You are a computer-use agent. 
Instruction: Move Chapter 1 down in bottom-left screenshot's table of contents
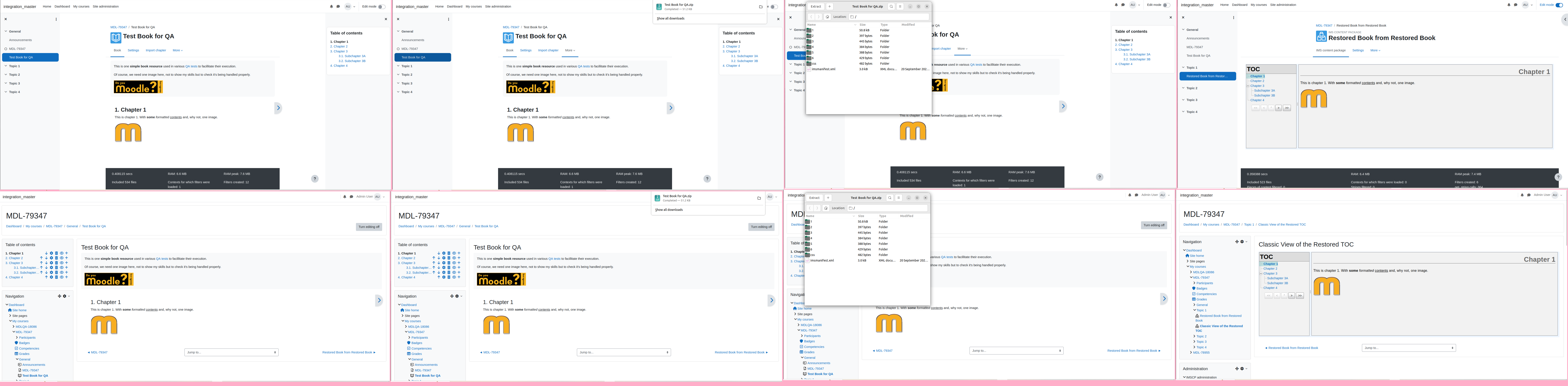(46, 253)
